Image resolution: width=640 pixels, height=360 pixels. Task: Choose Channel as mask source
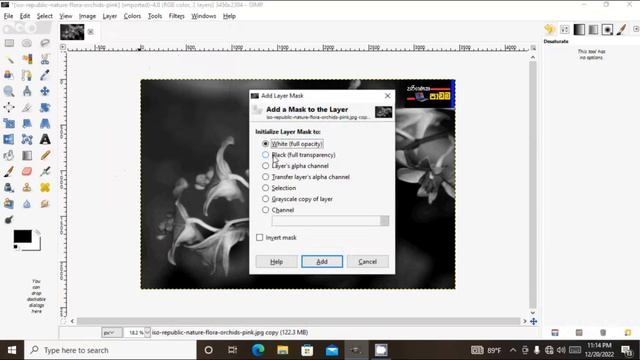point(278,210)
